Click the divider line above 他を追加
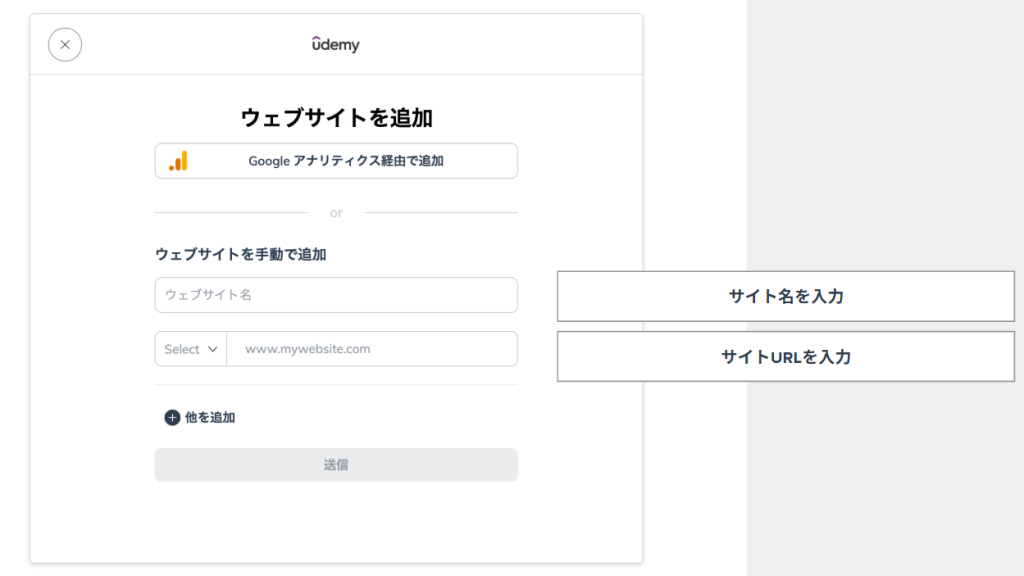This screenshot has width=1024, height=576. pyautogui.click(x=336, y=385)
